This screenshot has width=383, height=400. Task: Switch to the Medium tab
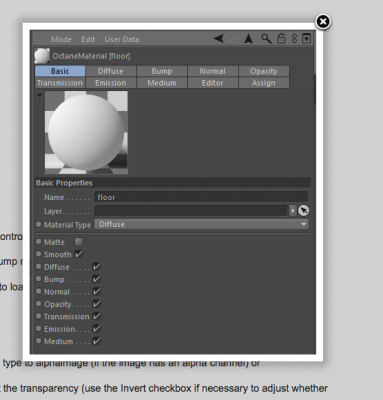coord(162,83)
